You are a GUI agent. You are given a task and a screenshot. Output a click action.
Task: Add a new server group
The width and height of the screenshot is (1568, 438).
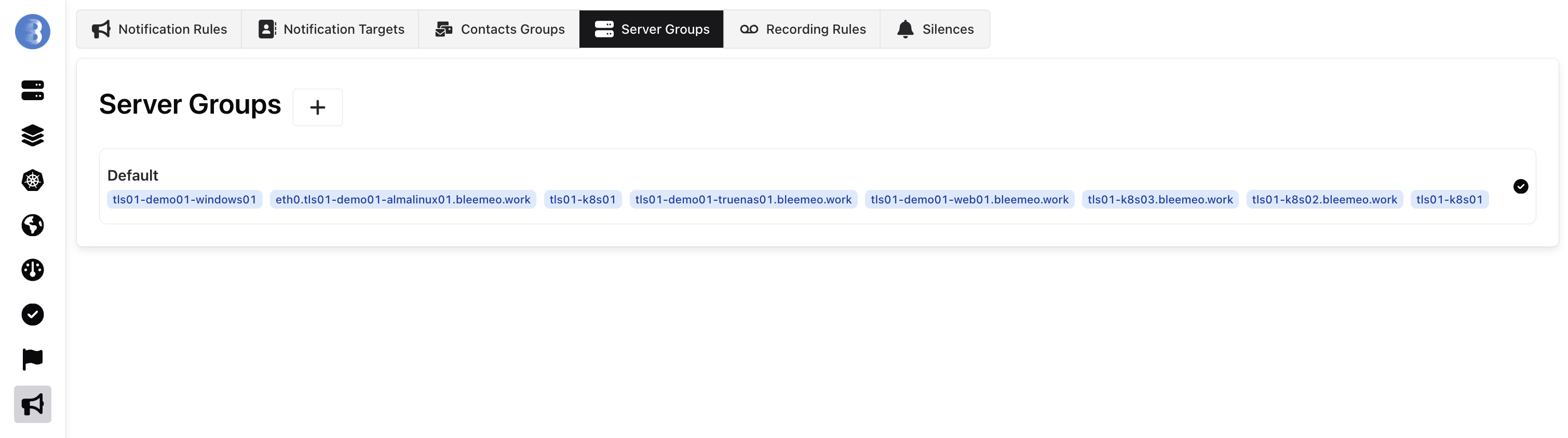(317, 107)
